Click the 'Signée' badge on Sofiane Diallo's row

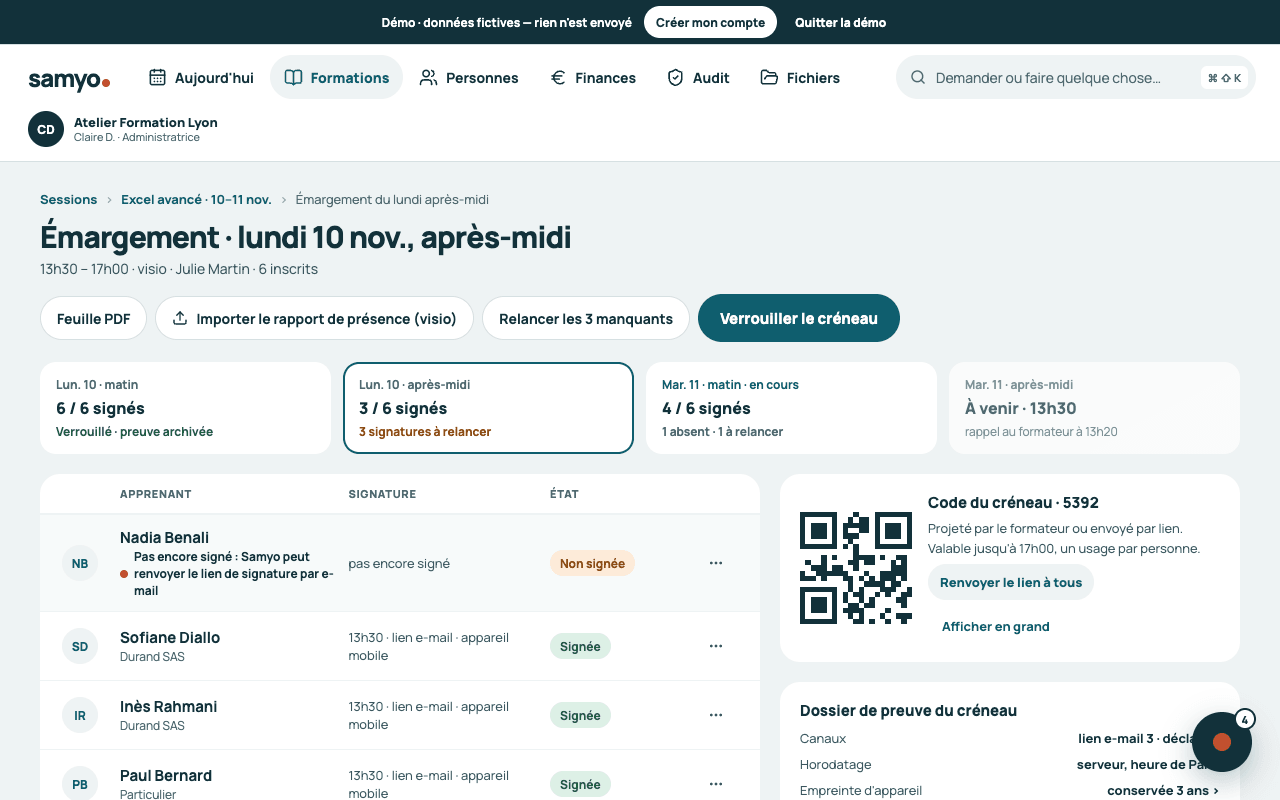[x=580, y=646]
